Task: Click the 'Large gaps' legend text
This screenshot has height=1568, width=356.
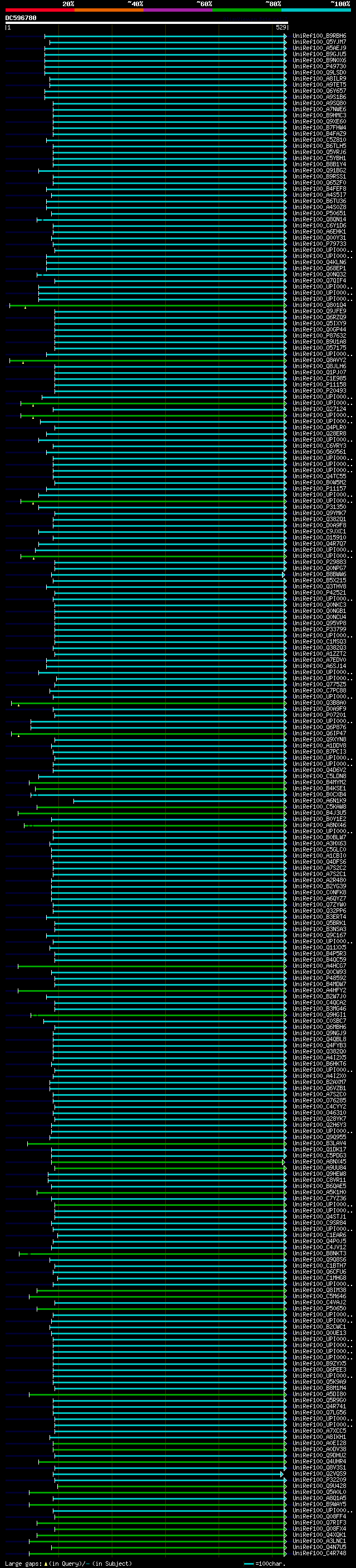Action: [23, 1564]
